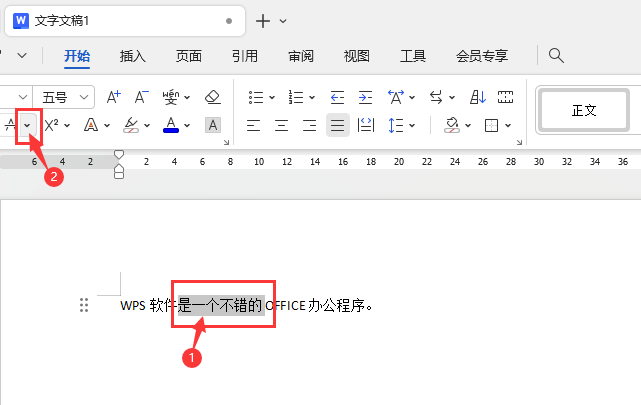Viewport: 641px width, 405px height.
Task: Open the font dialog launcher
Action: point(226,142)
